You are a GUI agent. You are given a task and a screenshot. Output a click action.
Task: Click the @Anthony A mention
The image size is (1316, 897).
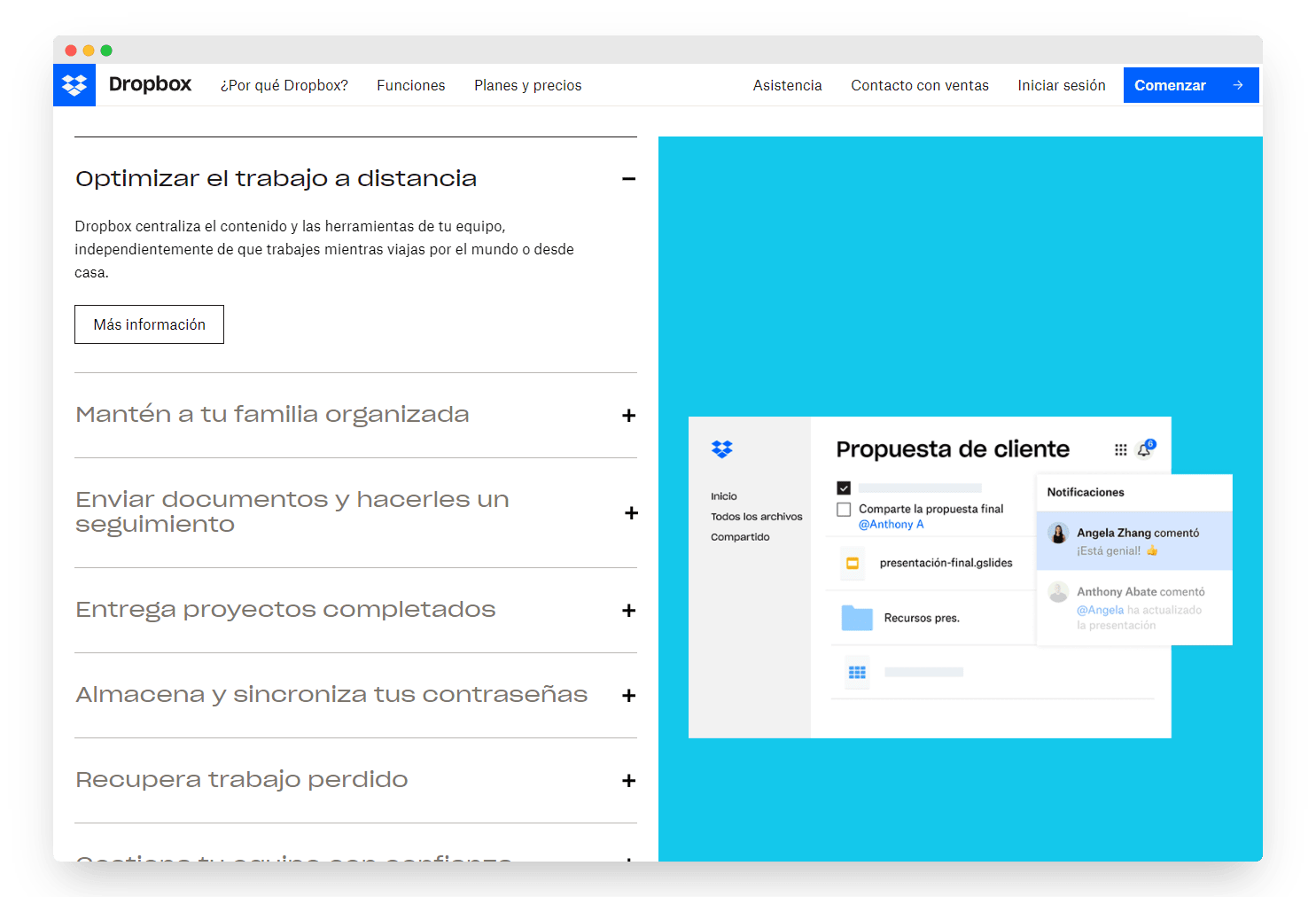[x=891, y=525]
